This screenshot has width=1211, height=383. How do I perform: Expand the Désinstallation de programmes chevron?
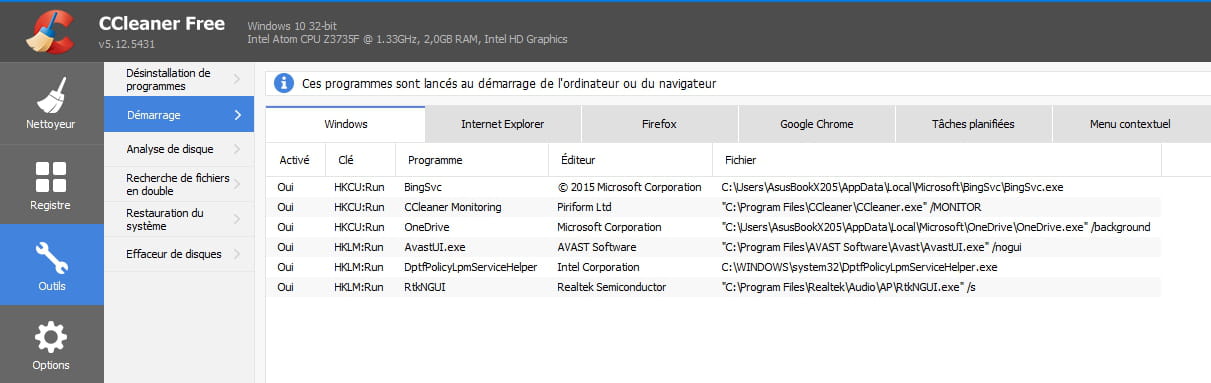point(237,79)
